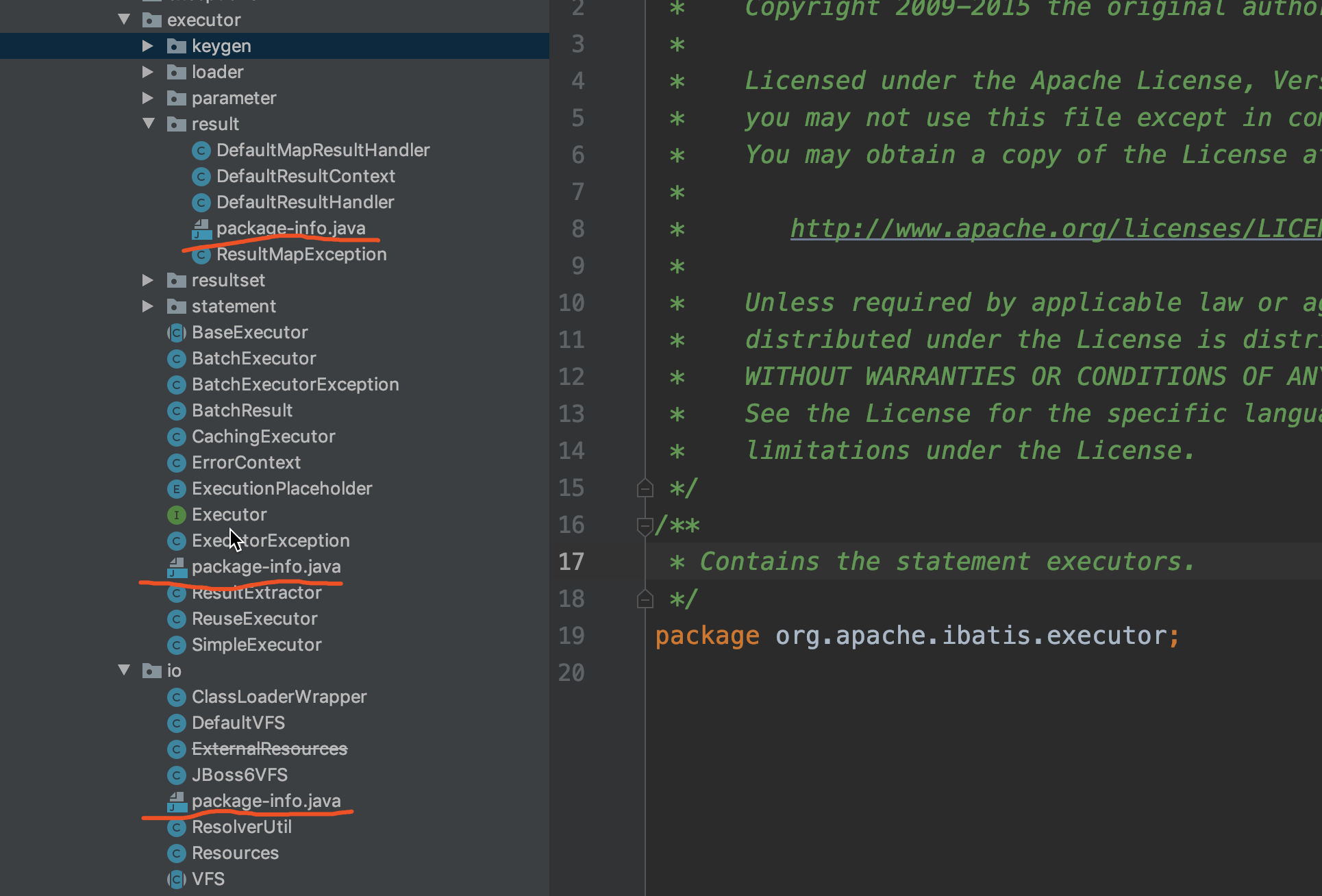
Task: Click the BaseExecutor abstract class icon
Action: (177, 333)
